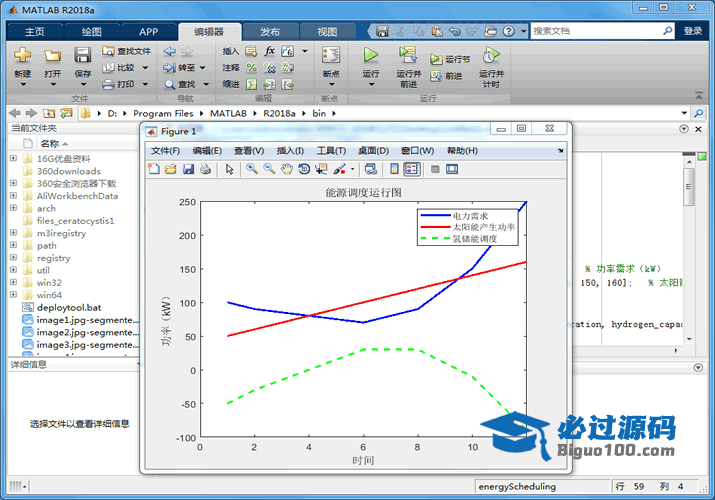Toggle the Insert Legend button
Image resolution: width=715 pixels, height=500 pixels.
click(411, 169)
